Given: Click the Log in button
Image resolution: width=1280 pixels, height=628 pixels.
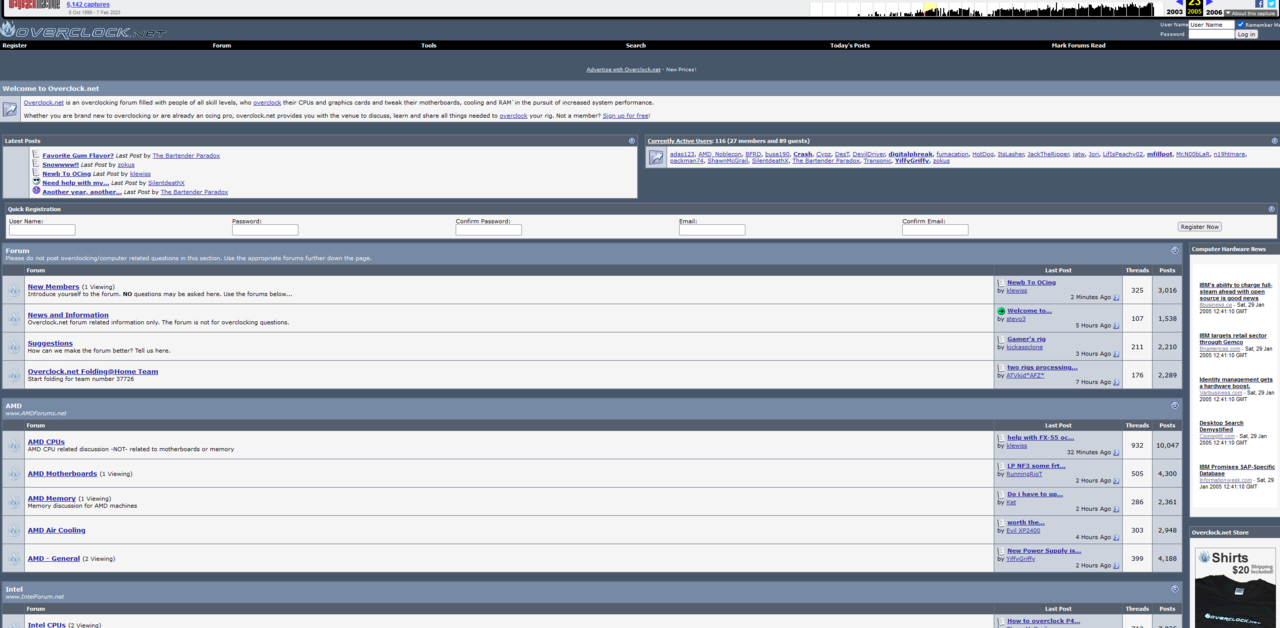Looking at the screenshot, I should point(1246,34).
